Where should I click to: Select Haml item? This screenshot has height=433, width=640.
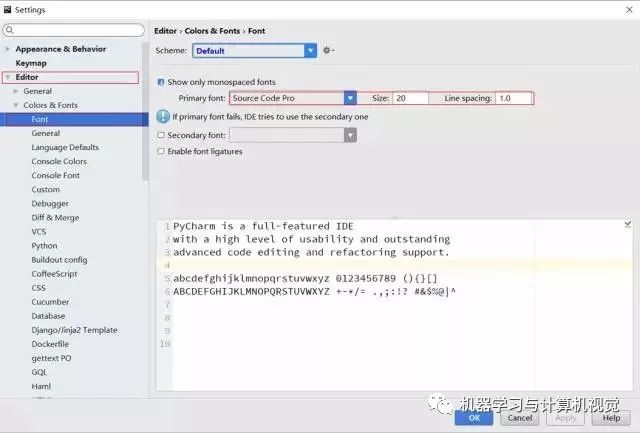click(41, 386)
